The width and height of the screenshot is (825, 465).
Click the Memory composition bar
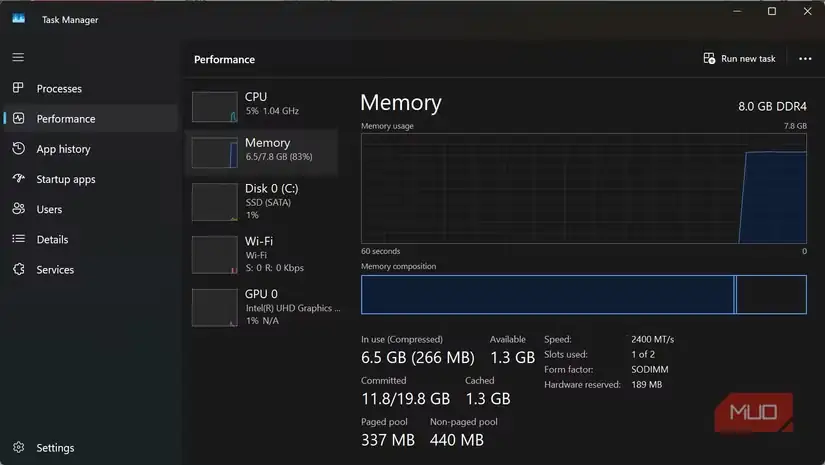pos(583,295)
